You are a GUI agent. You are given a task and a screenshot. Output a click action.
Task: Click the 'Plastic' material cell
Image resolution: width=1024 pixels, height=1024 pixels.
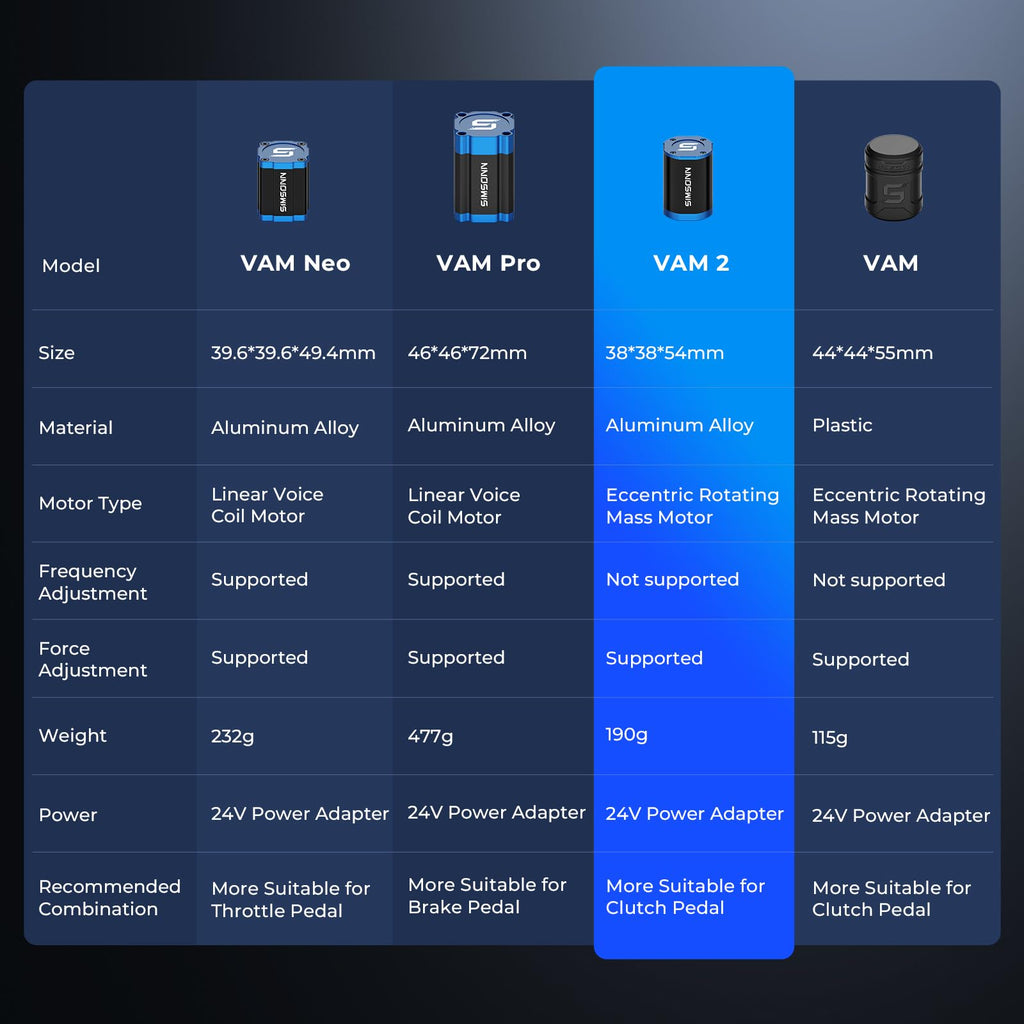point(842,426)
